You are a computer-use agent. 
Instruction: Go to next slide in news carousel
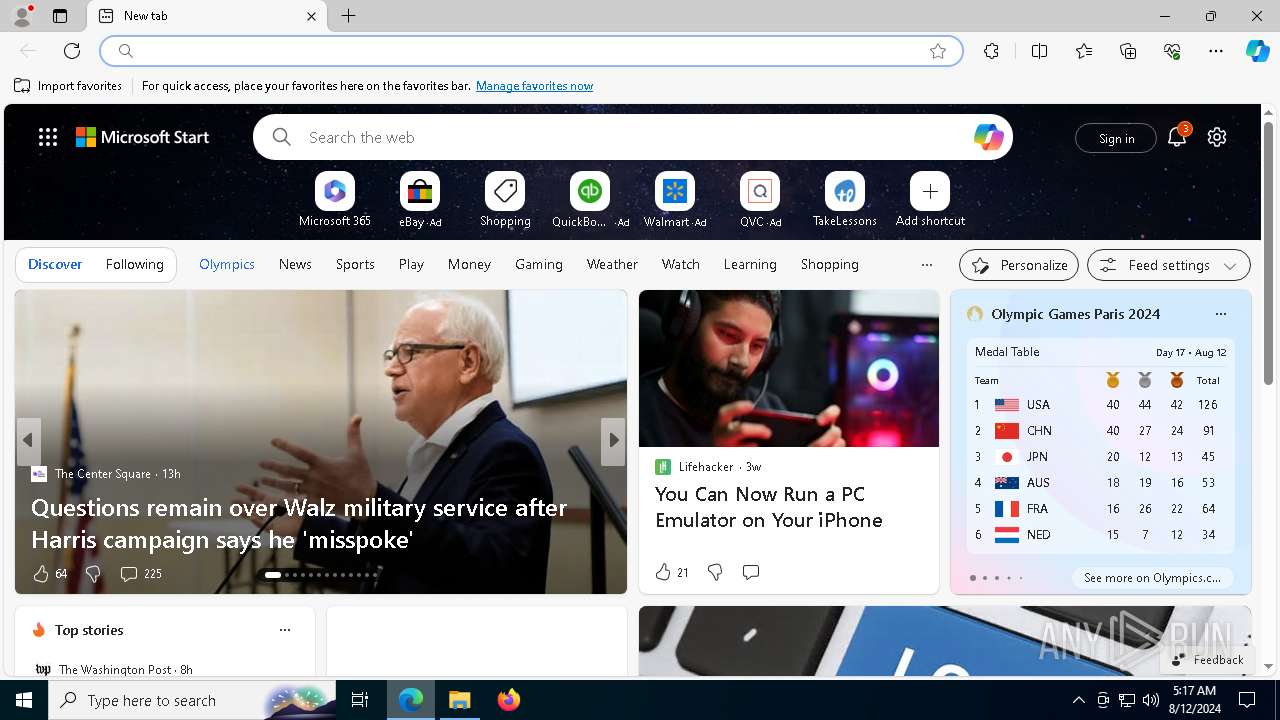(x=613, y=440)
